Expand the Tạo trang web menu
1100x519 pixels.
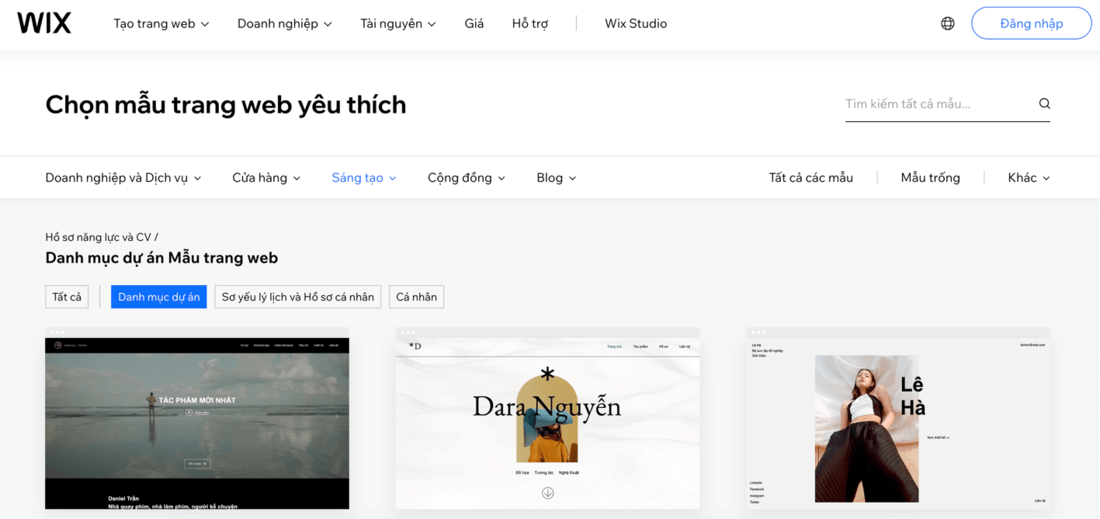161,24
